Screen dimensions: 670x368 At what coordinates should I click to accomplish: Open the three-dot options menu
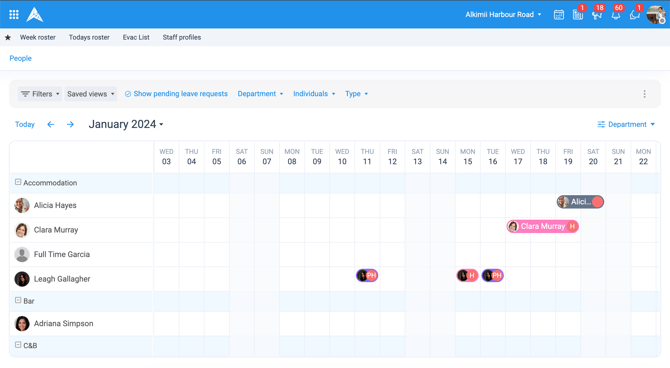coord(644,94)
